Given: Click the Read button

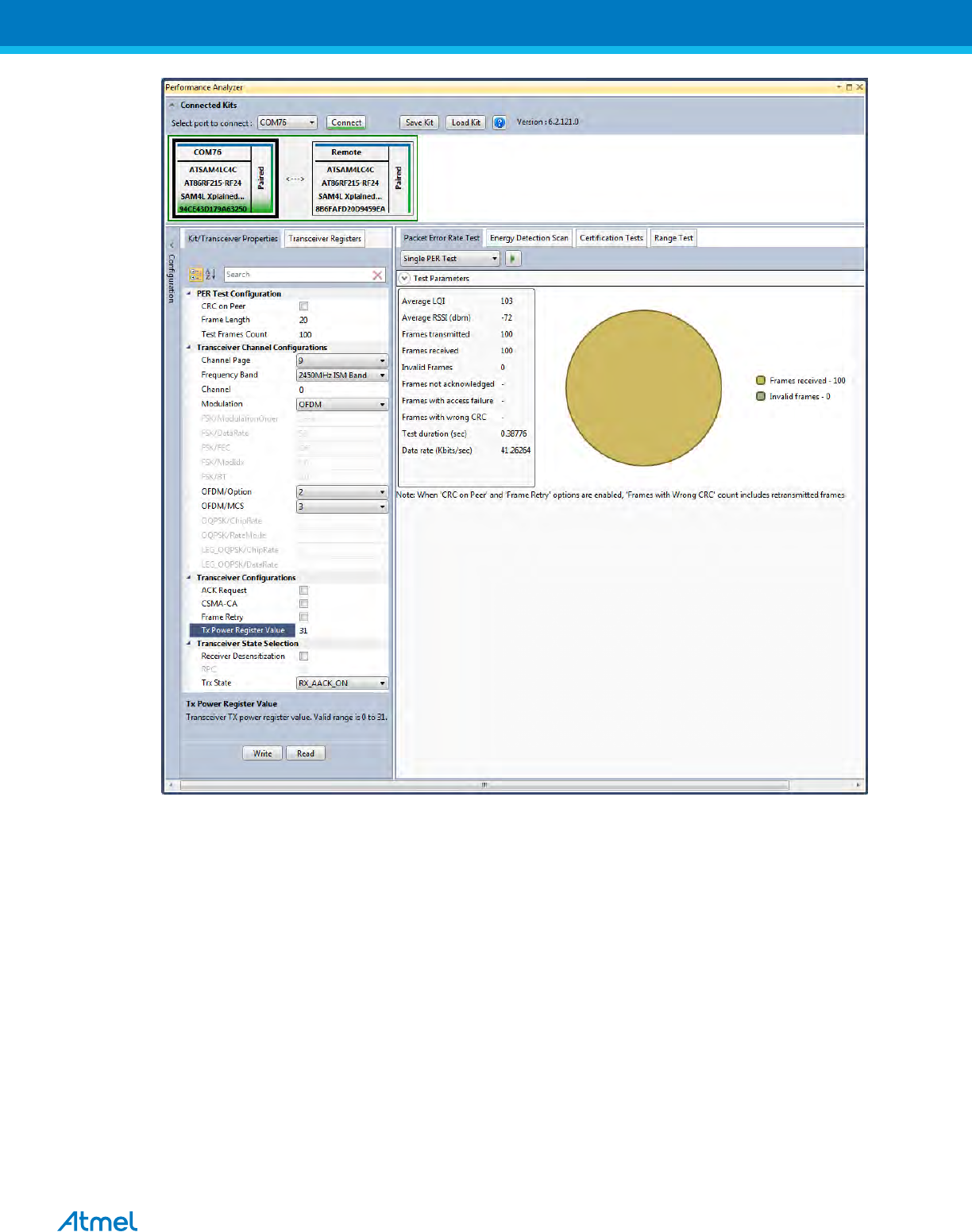Looking at the screenshot, I should tap(306, 754).
